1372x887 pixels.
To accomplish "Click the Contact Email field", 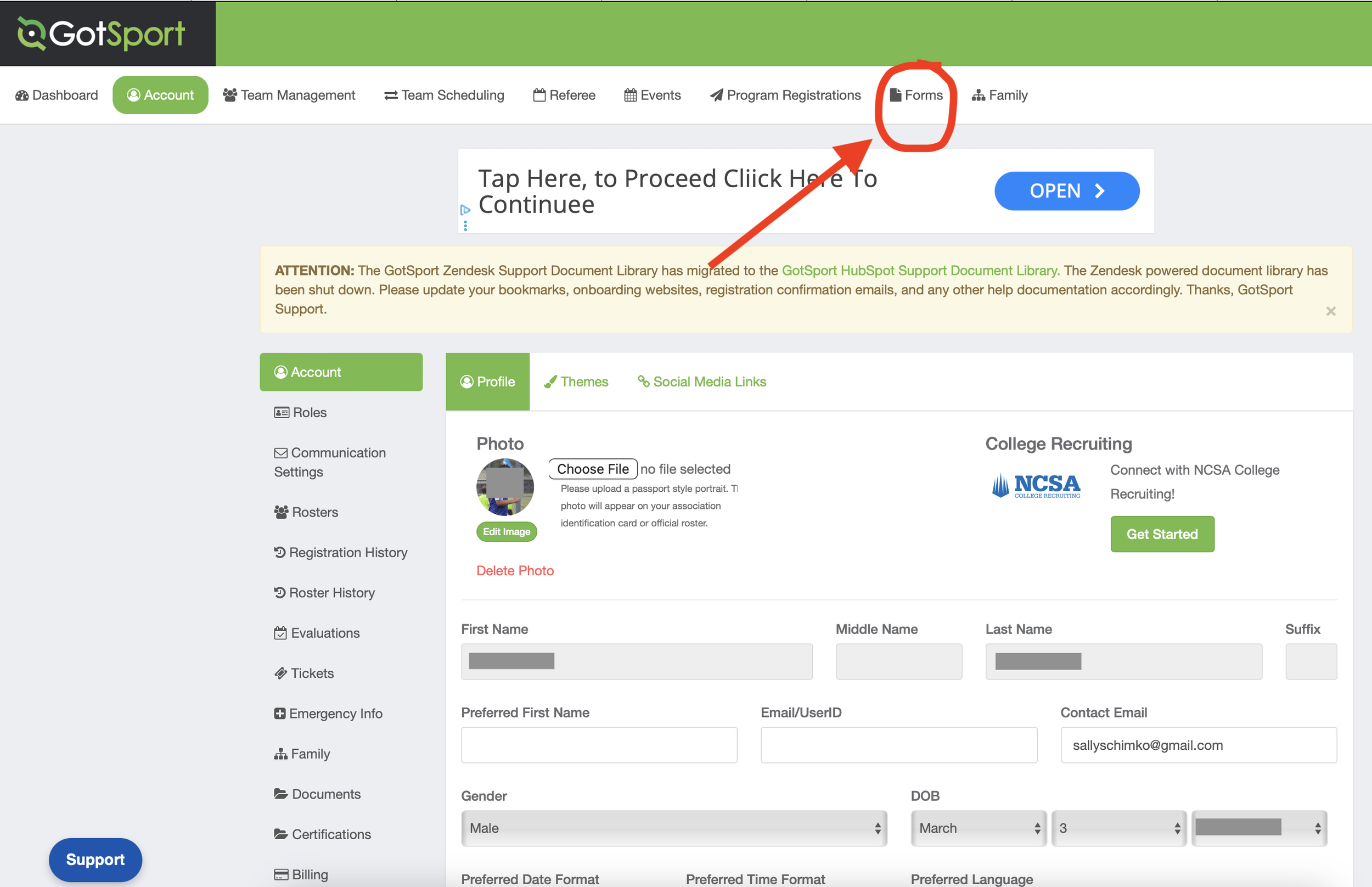I will (x=1197, y=745).
